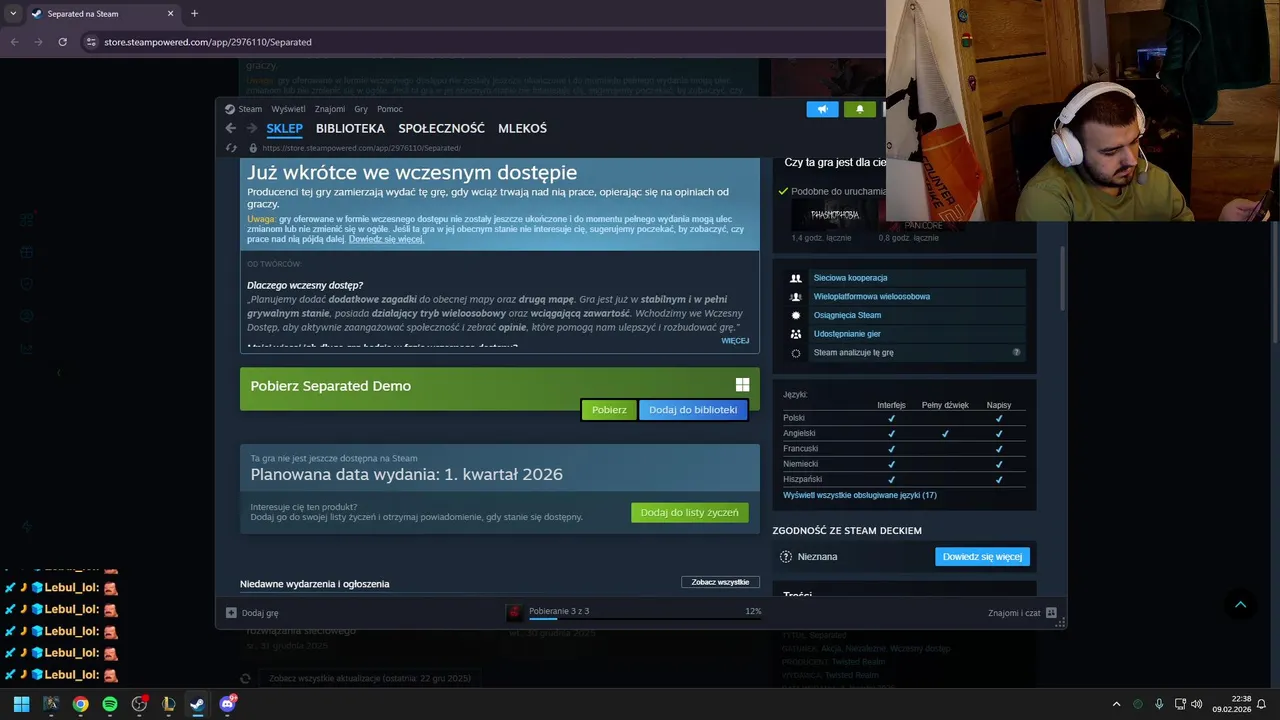Click the Nieznana Deck compatibility icon
The image size is (1280, 720).
tap(786, 557)
